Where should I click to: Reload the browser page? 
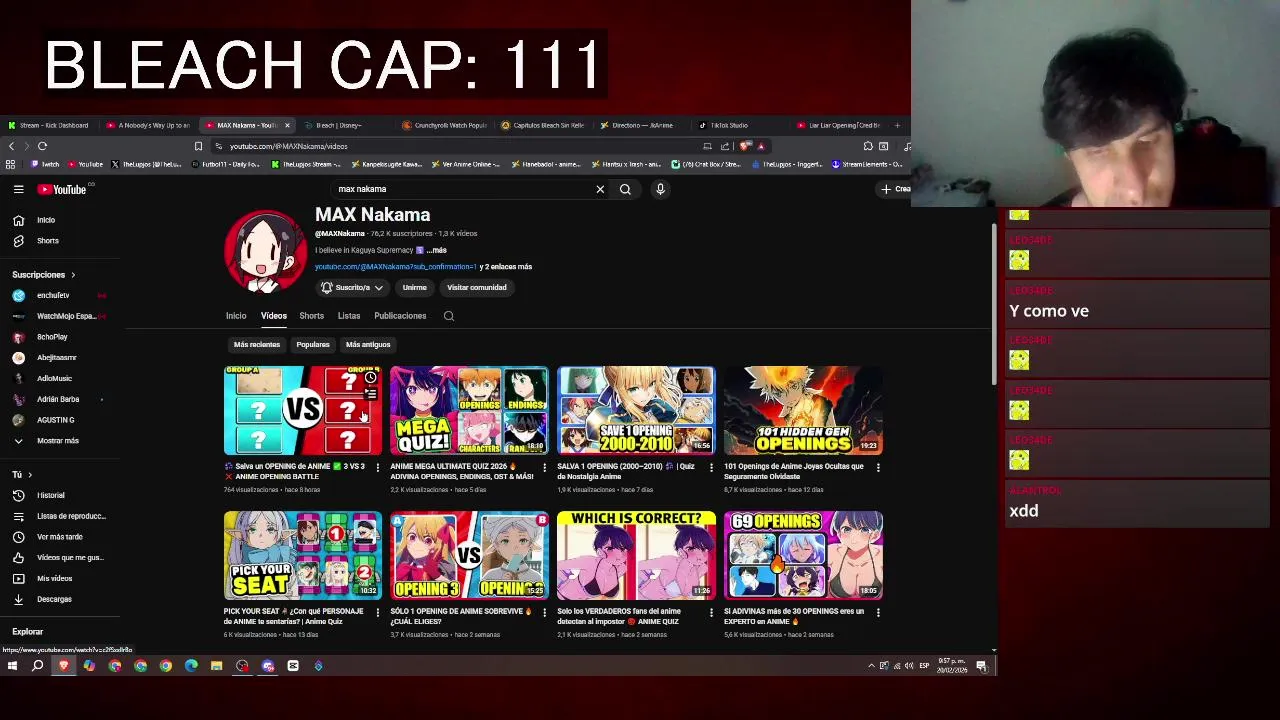point(42,146)
